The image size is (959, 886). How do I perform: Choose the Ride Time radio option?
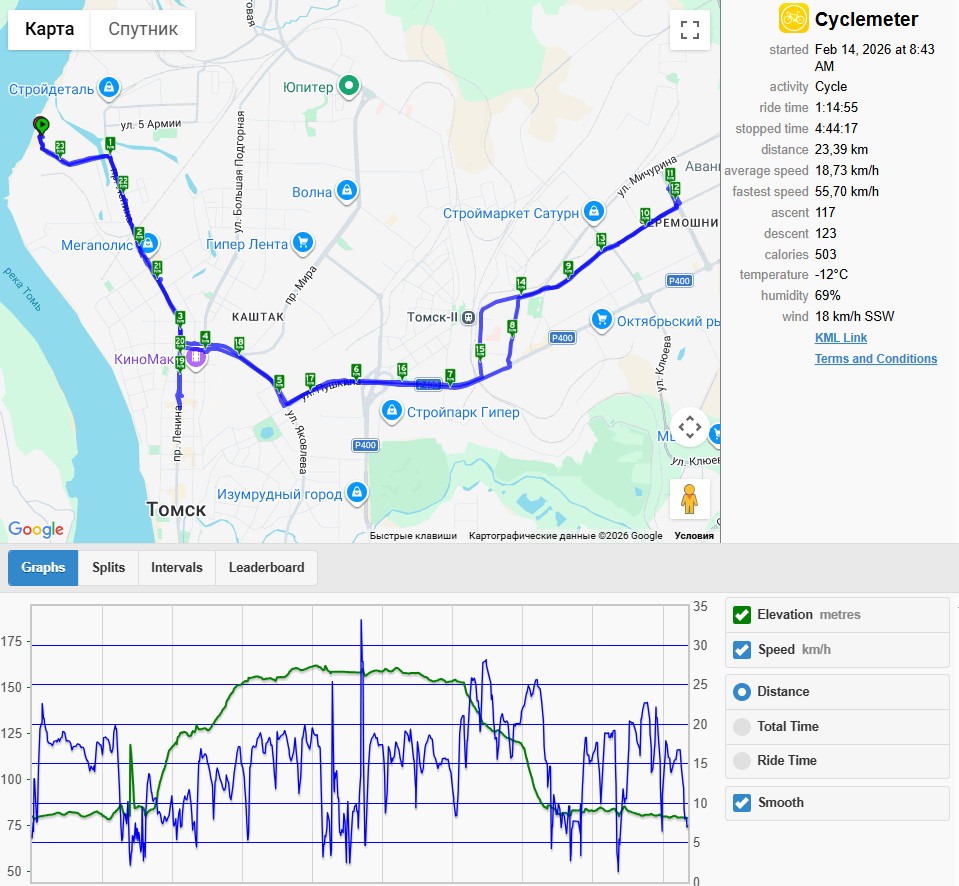pos(742,761)
